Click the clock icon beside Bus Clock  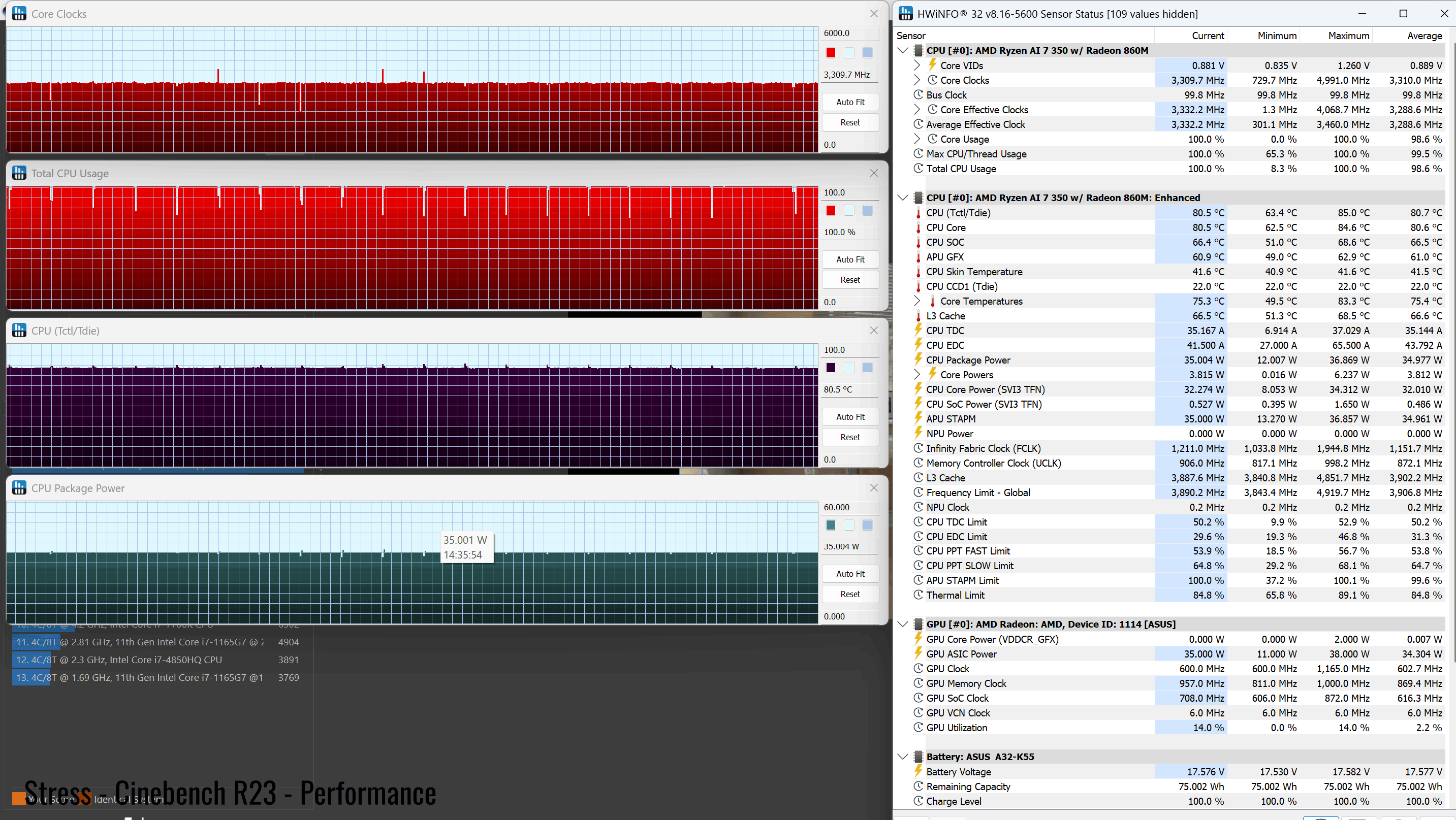coord(918,95)
